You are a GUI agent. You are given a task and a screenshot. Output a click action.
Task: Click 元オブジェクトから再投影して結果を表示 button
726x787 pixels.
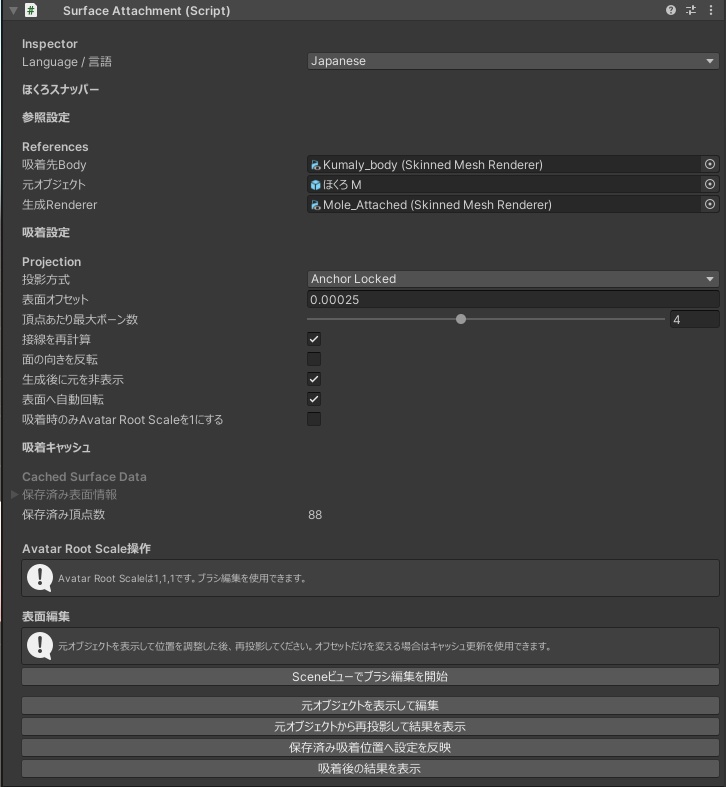[370, 727]
